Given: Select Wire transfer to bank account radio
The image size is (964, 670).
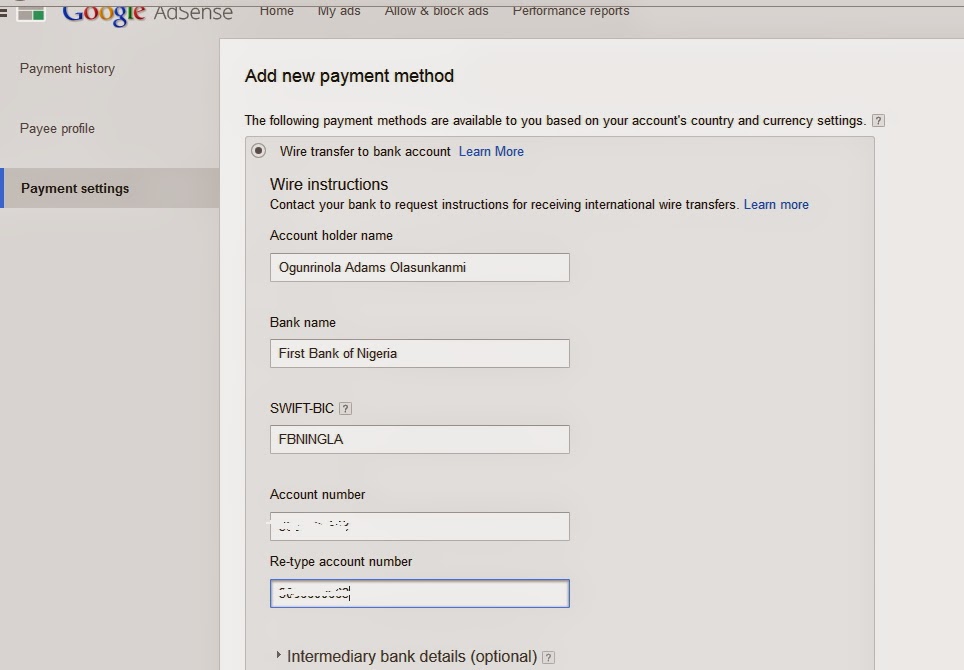Looking at the screenshot, I should pyautogui.click(x=259, y=151).
